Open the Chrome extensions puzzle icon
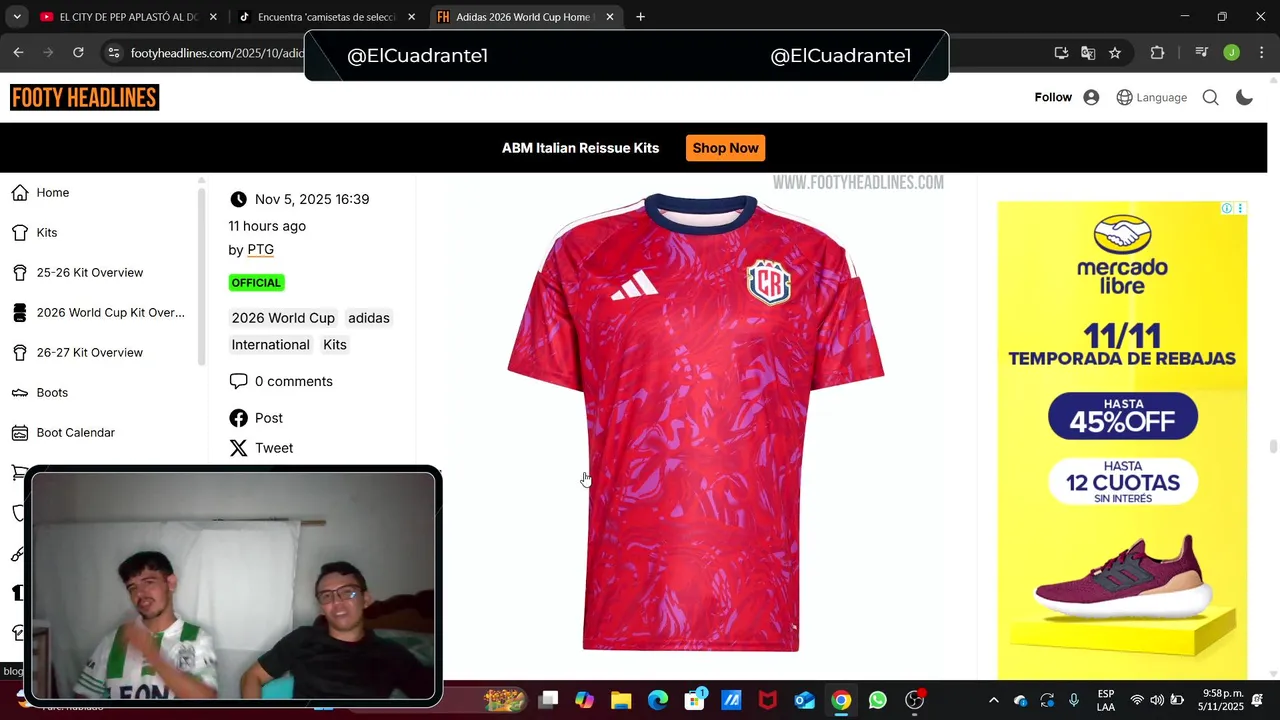 [x=1157, y=53]
